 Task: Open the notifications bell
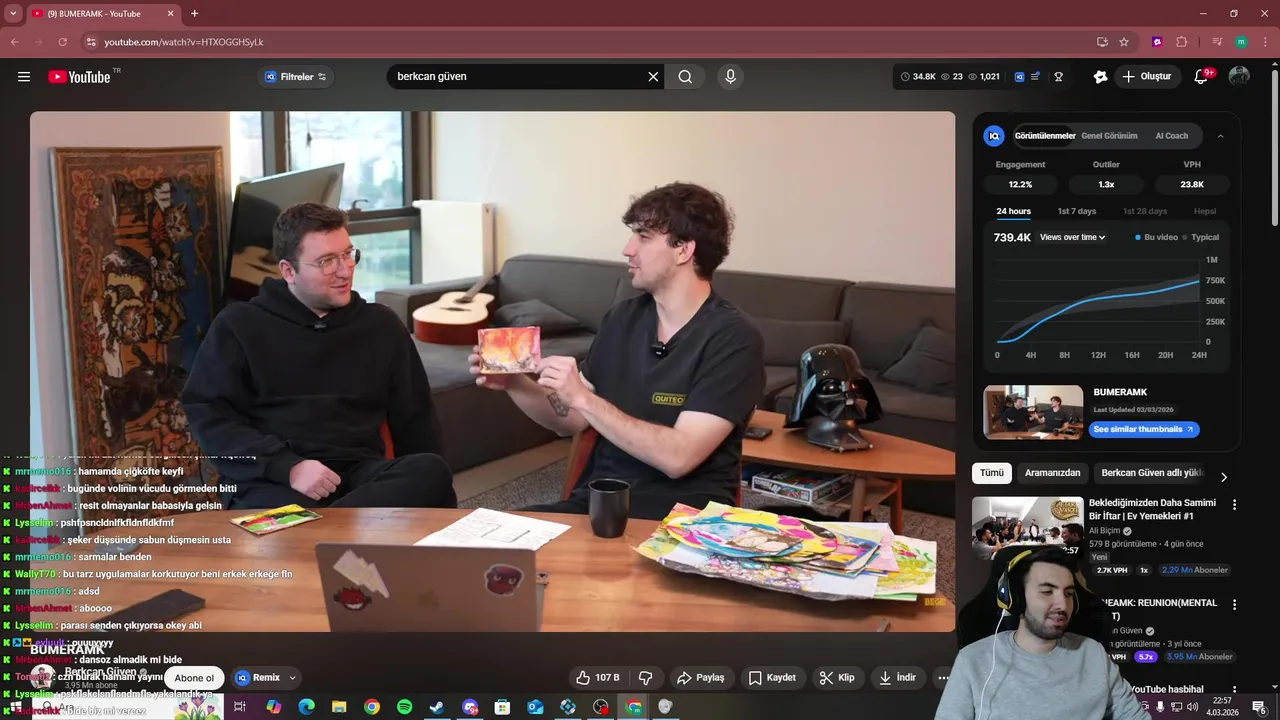[1201, 77]
